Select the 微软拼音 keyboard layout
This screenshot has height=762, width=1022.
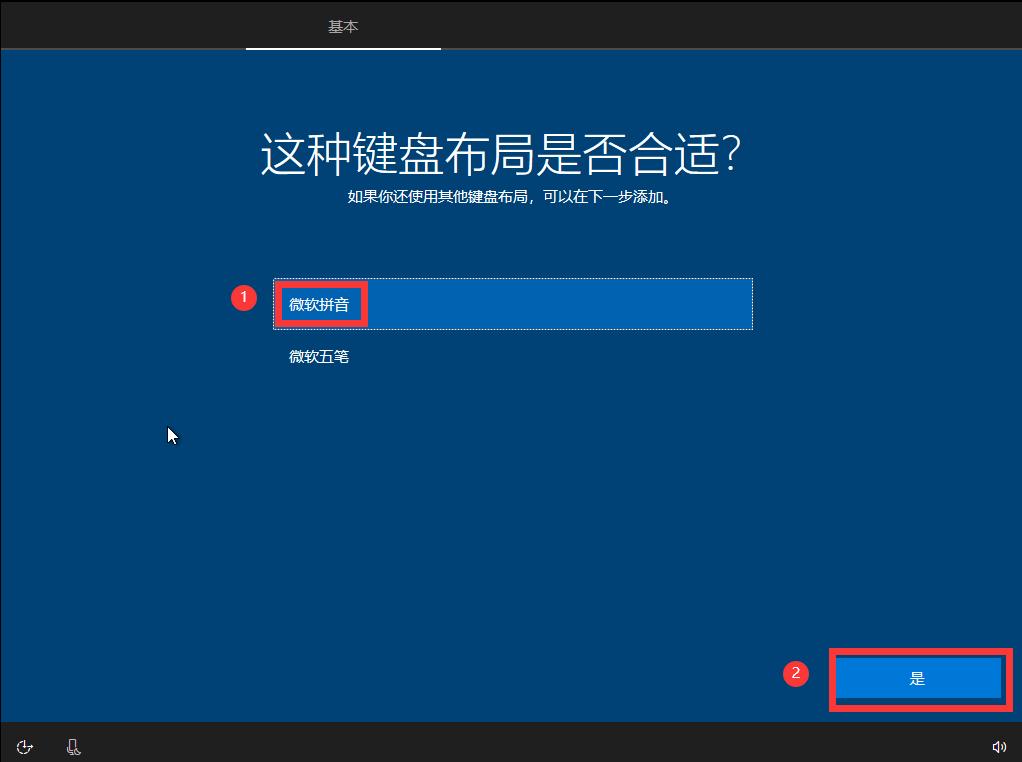pyautogui.click(x=513, y=304)
